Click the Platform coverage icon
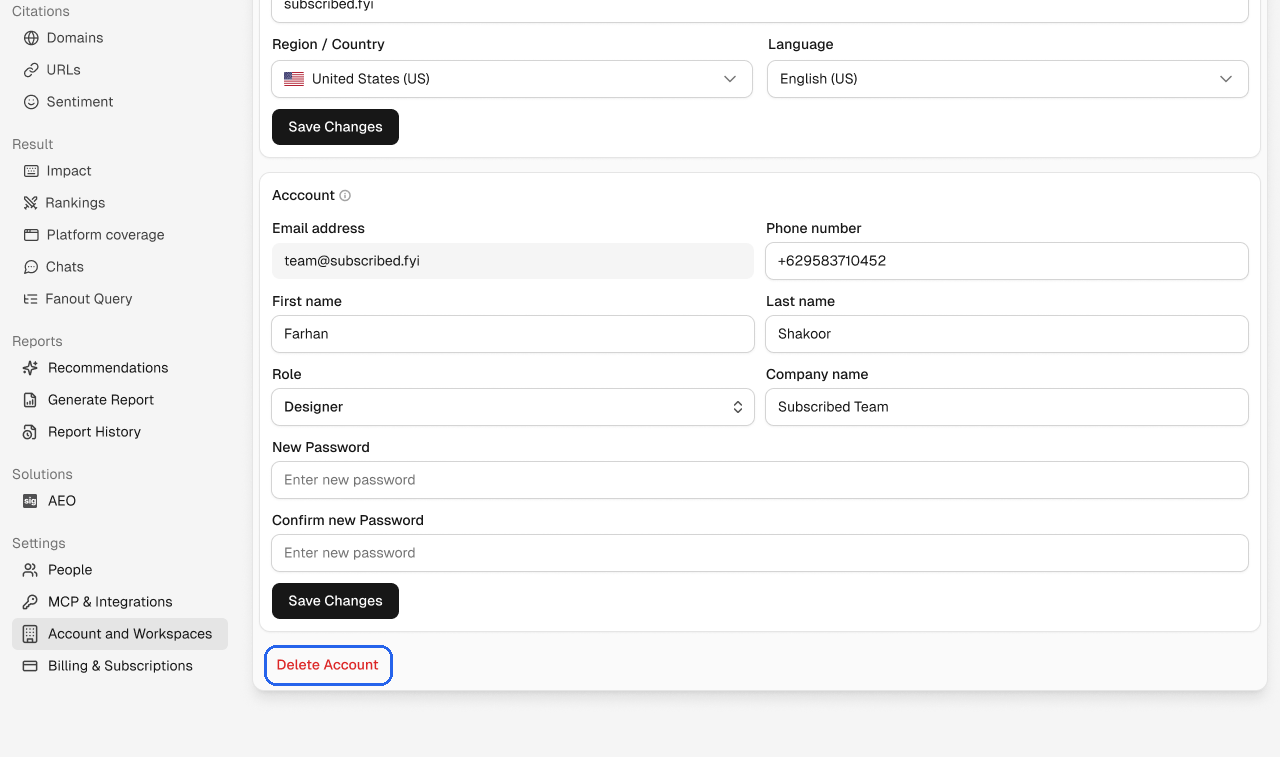This screenshot has width=1280, height=757. coord(31,235)
